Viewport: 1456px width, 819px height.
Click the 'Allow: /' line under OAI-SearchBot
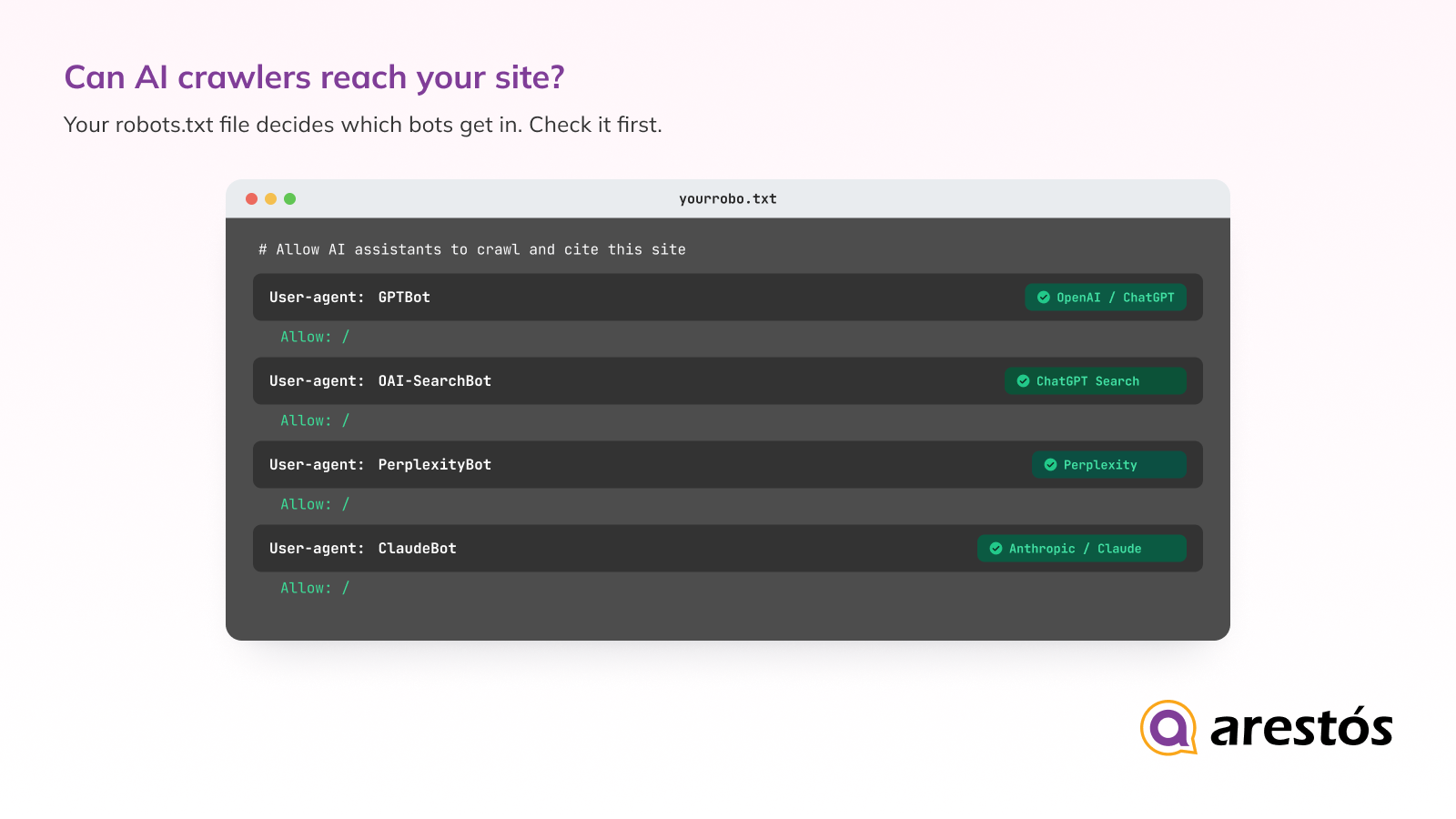pyautogui.click(x=315, y=420)
